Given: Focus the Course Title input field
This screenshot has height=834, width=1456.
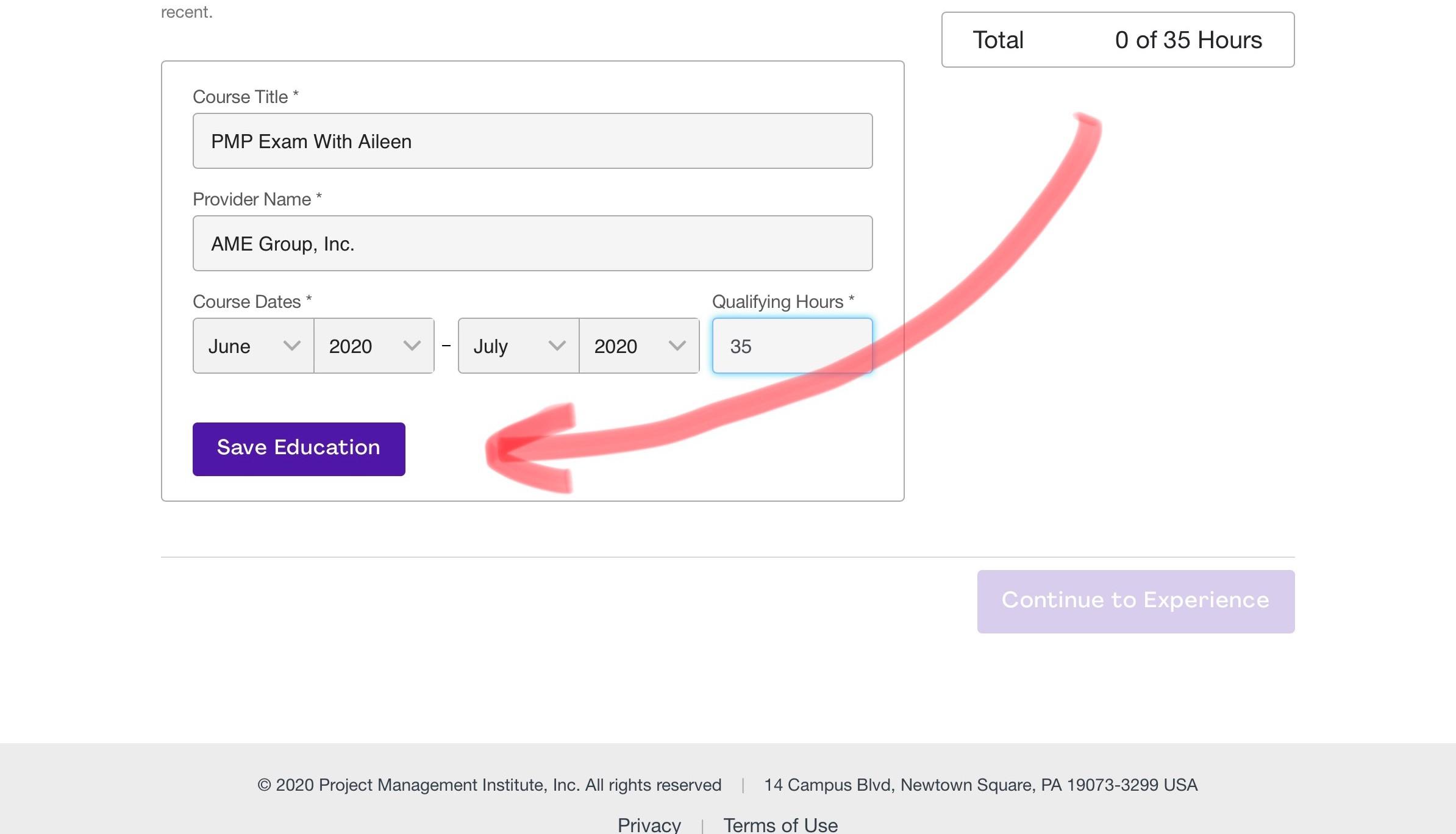Looking at the screenshot, I should pyautogui.click(x=532, y=141).
